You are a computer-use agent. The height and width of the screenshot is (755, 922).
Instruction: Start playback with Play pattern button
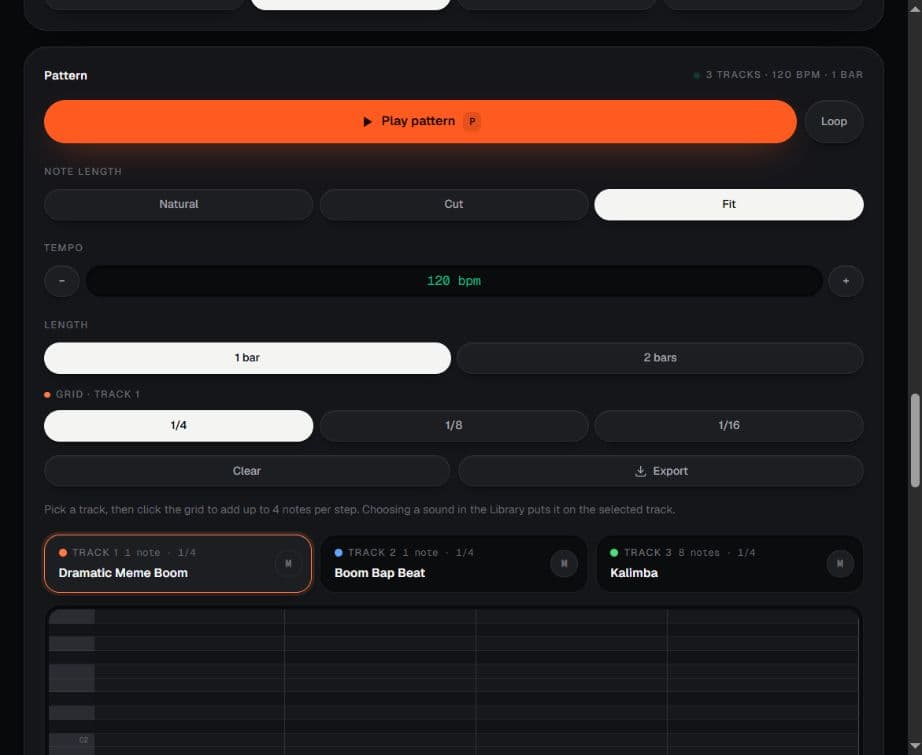(420, 121)
